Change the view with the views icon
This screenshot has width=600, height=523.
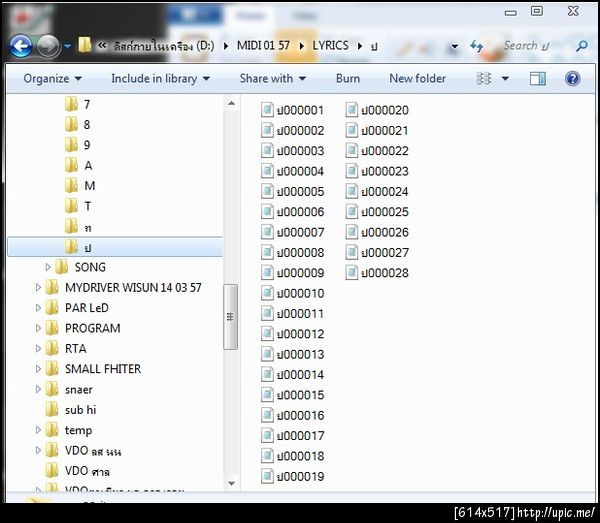coord(484,79)
